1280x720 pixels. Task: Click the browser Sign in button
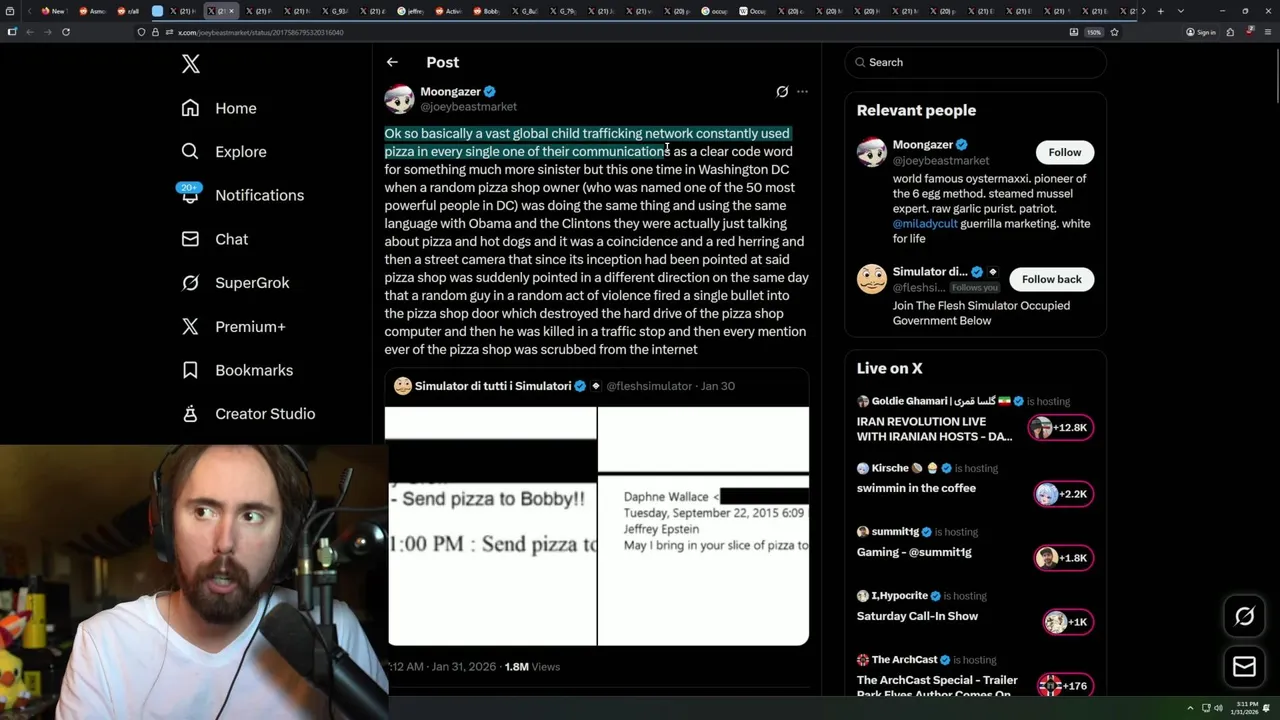click(1201, 32)
